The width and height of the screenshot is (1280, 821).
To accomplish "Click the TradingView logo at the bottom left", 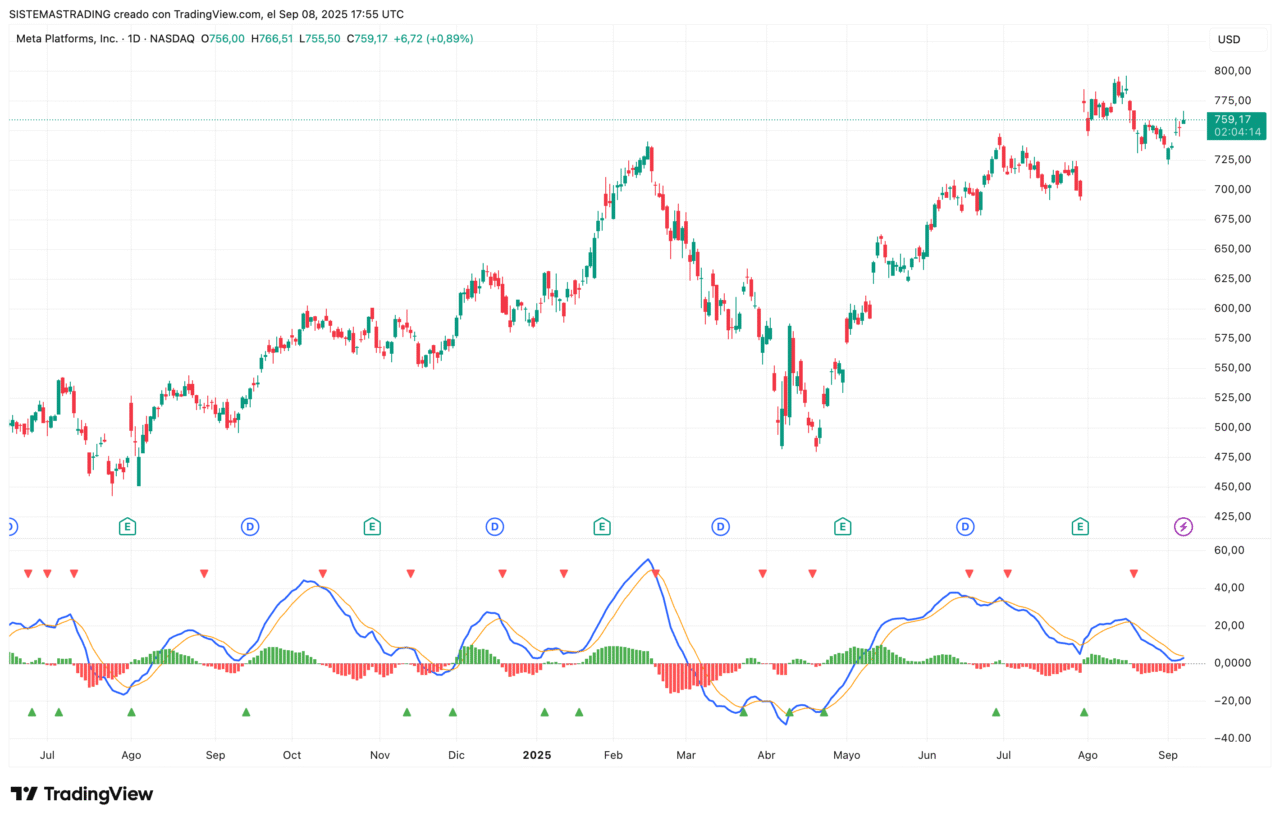I will click(82, 793).
